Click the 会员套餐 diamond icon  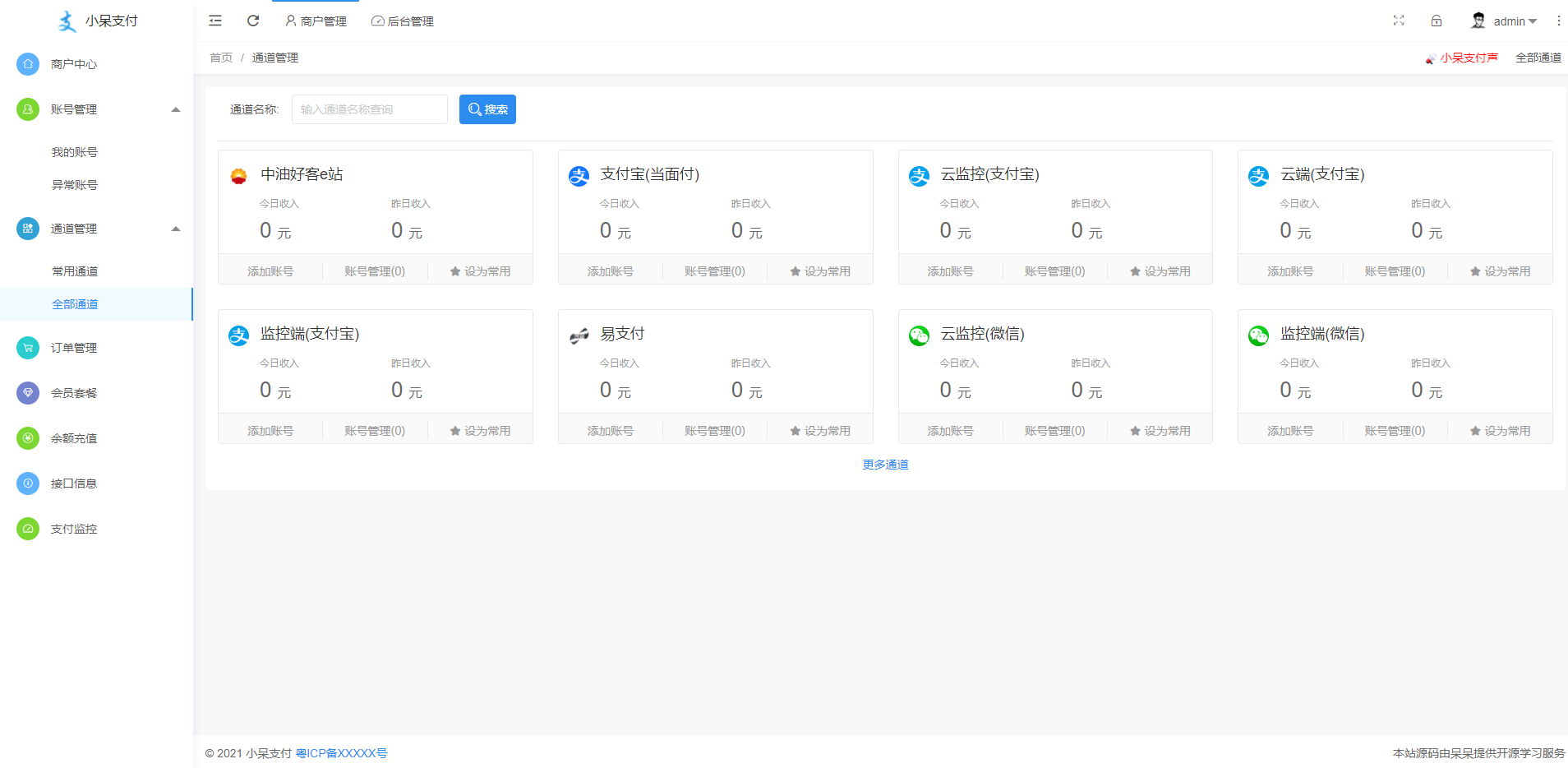[x=28, y=393]
